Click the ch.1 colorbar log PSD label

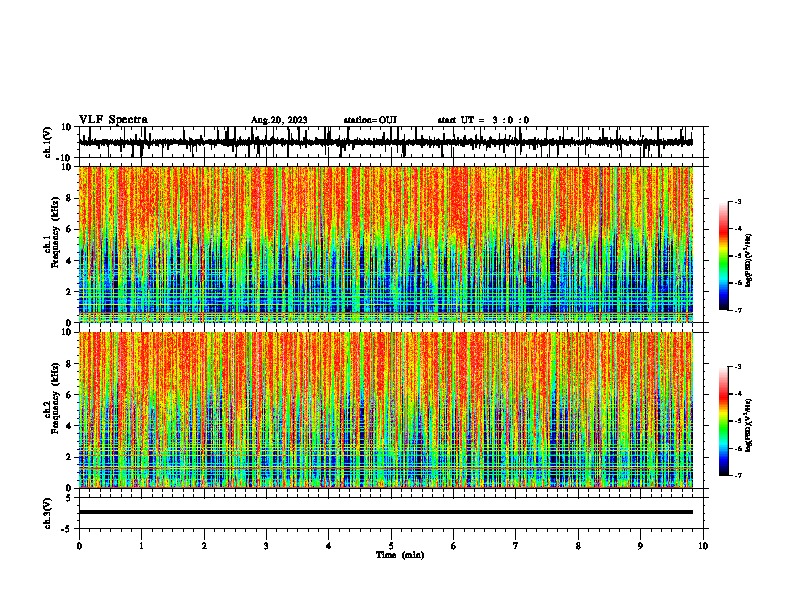[749, 261]
